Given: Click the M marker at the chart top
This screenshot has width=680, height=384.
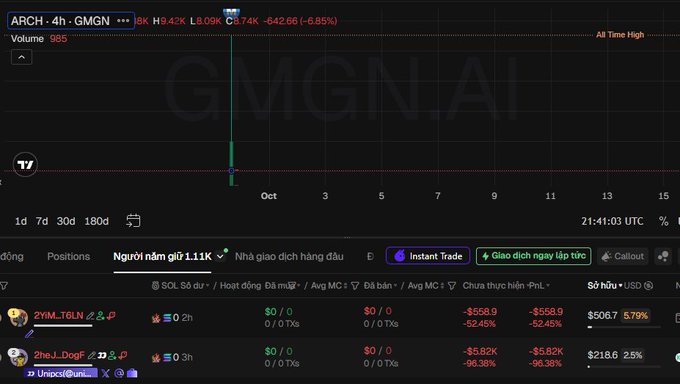Looking at the screenshot, I should [231, 13].
